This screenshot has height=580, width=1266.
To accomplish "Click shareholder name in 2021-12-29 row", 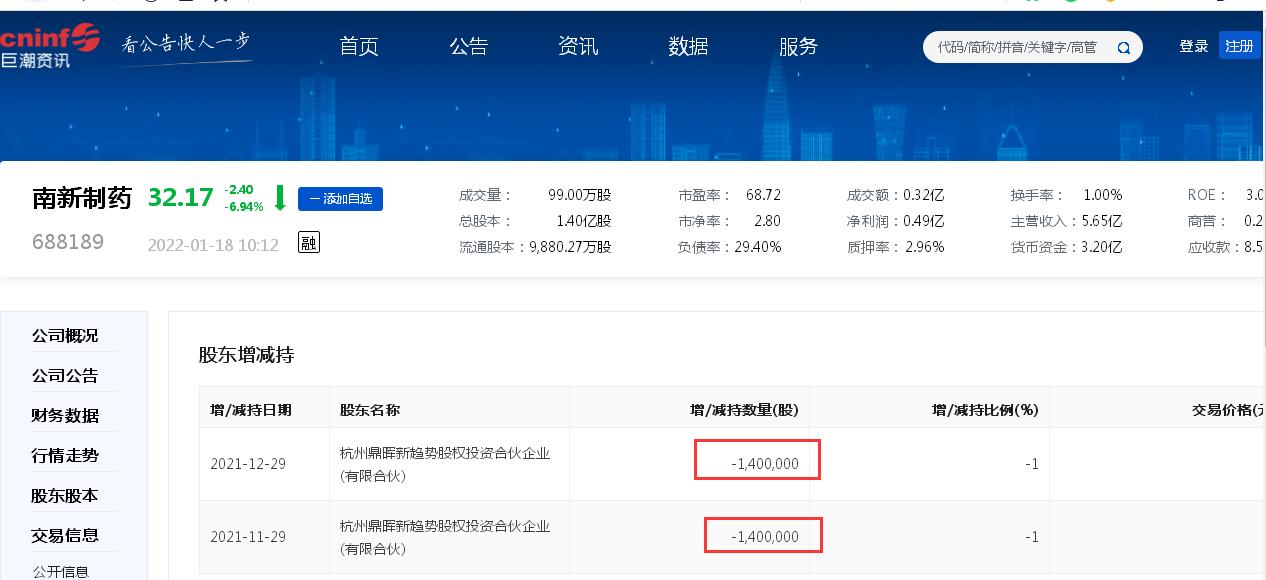I will (x=445, y=464).
